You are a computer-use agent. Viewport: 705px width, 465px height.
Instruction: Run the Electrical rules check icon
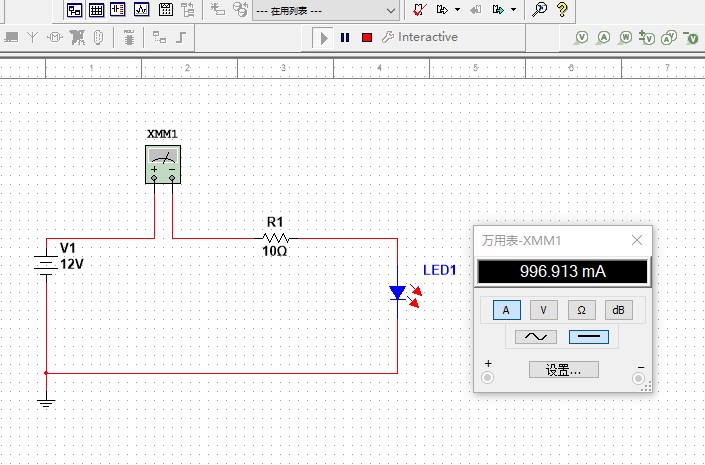(419, 9)
